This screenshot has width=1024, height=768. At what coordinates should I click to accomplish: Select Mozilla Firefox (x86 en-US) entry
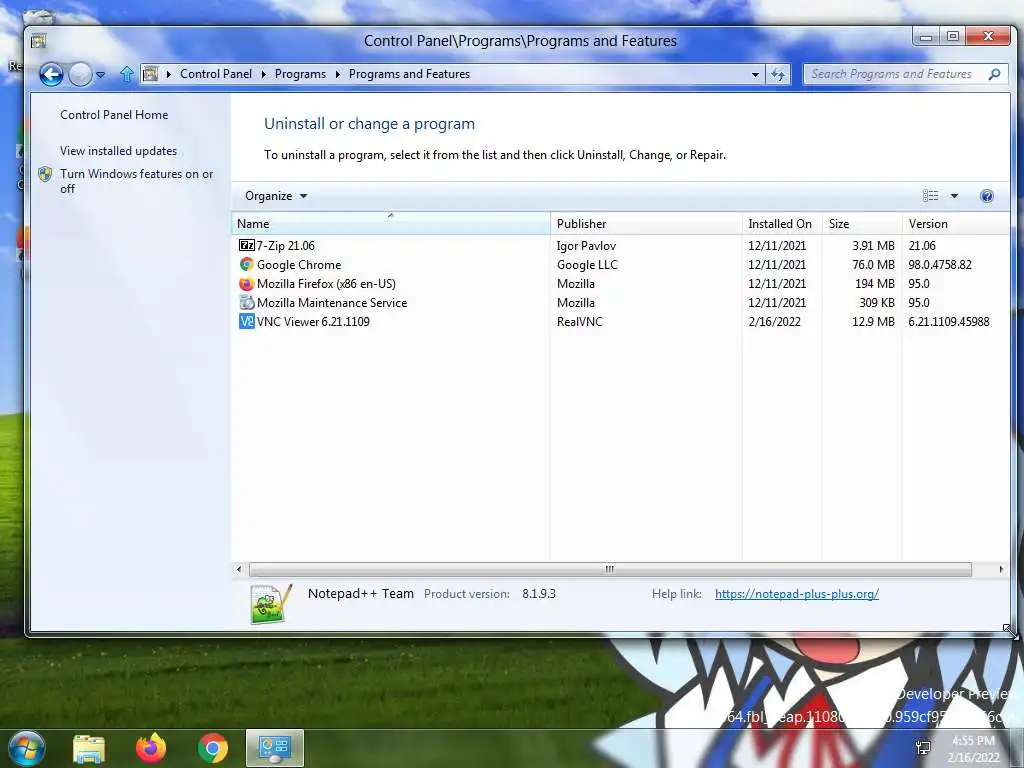pos(327,283)
